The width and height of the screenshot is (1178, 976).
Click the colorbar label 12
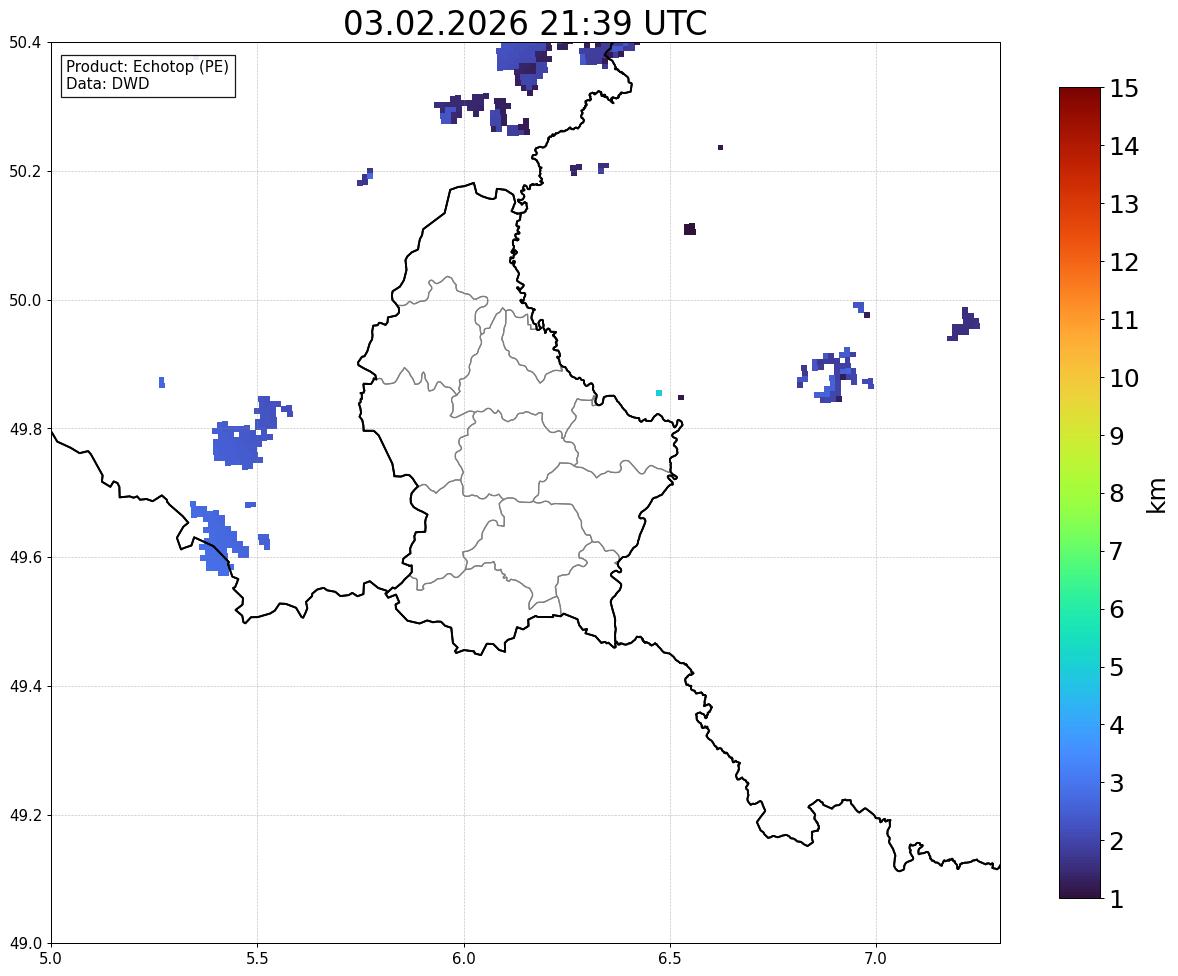[1124, 262]
